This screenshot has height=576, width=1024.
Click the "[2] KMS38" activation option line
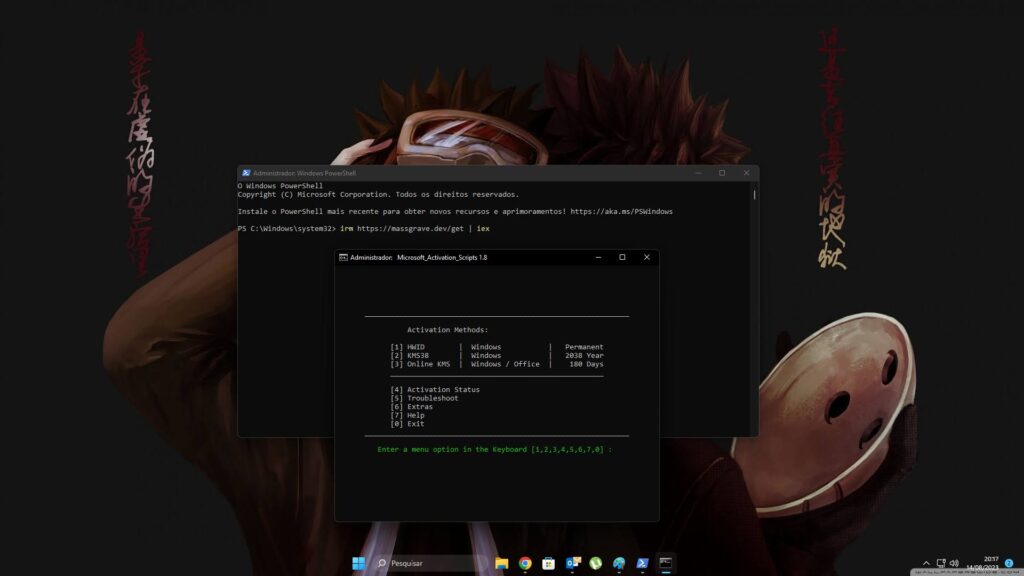pos(497,355)
